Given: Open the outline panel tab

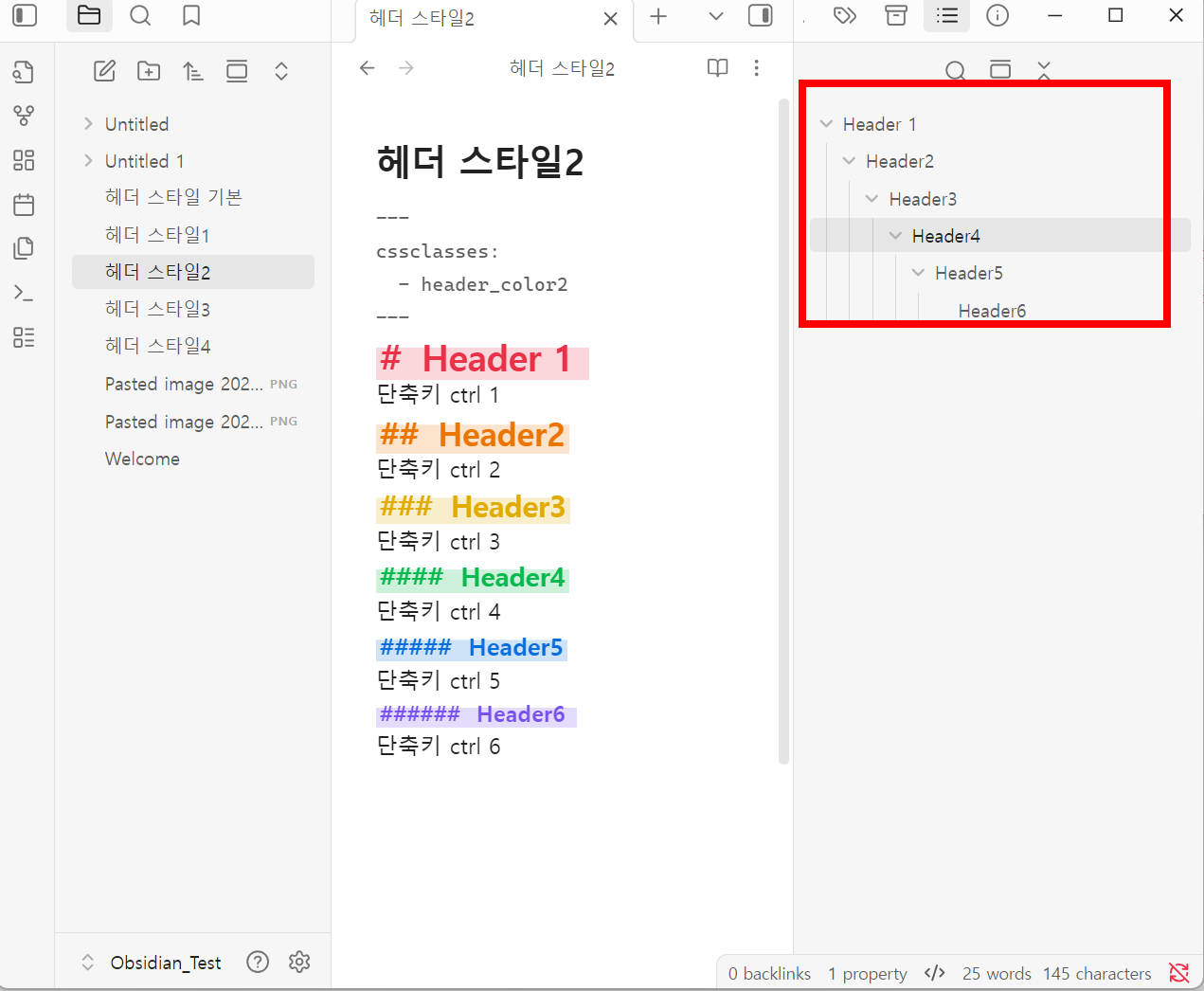Looking at the screenshot, I should point(947,15).
